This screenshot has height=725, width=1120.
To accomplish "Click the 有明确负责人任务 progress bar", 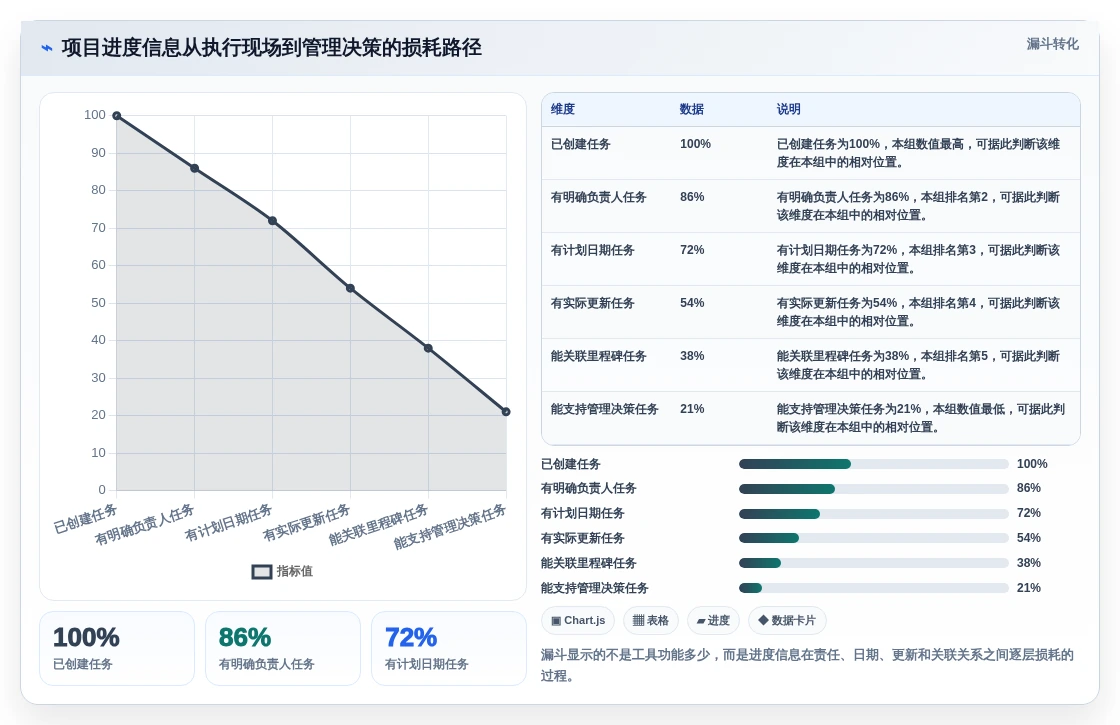I will pyautogui.click(x=874, y=489).
